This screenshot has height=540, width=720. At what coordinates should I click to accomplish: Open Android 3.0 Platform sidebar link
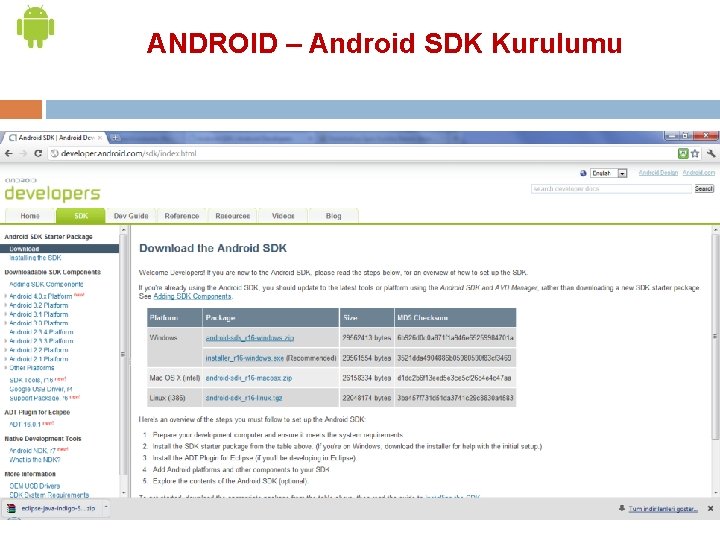point(39,323)
